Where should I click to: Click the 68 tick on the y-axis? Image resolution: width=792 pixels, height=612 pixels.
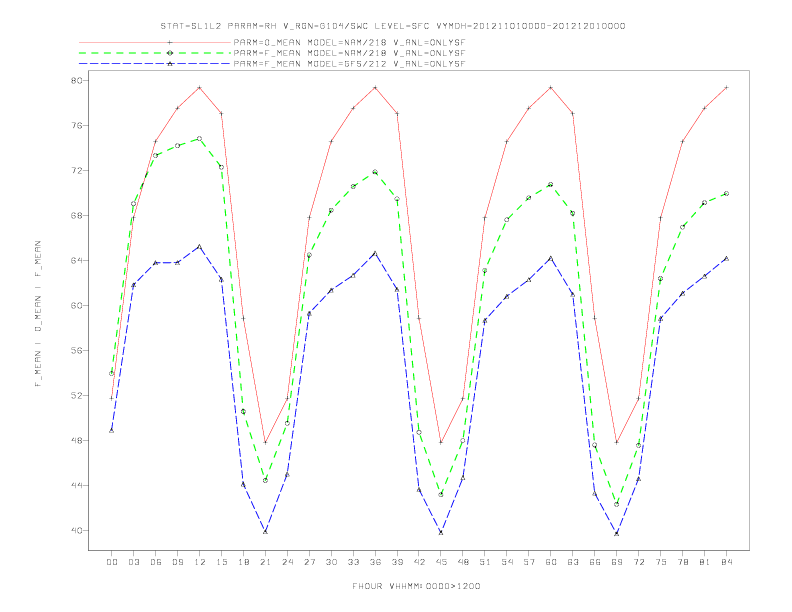76,216
